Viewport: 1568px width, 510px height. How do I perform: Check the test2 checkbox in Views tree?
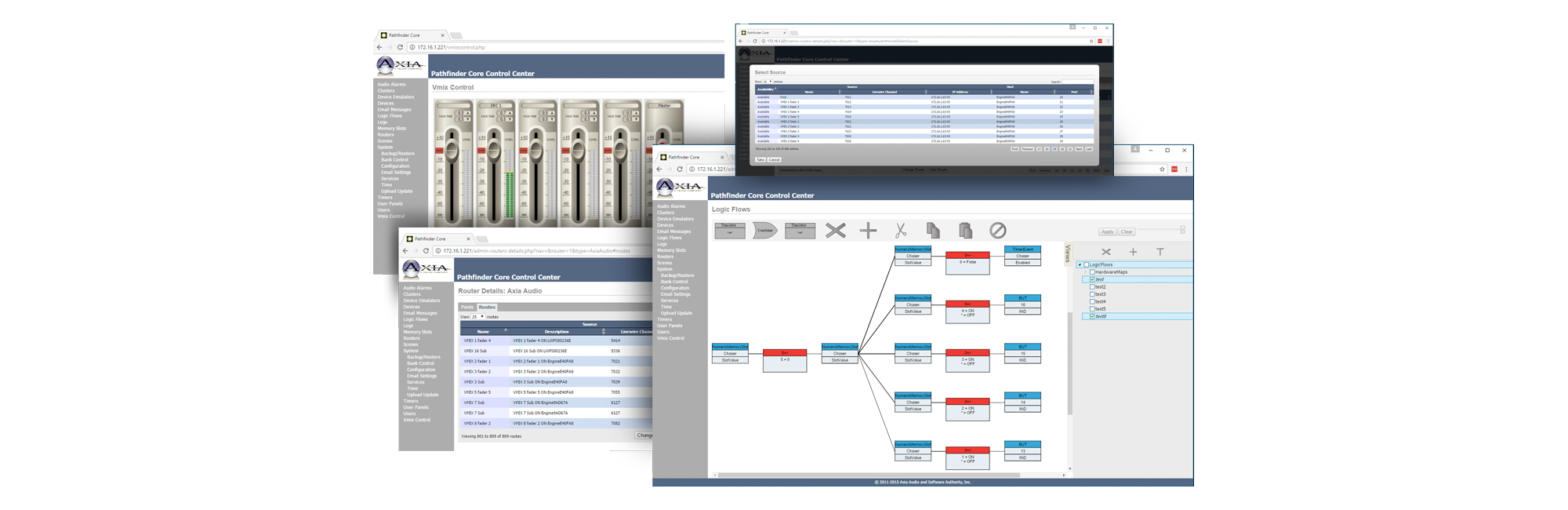click(1092, 287)
